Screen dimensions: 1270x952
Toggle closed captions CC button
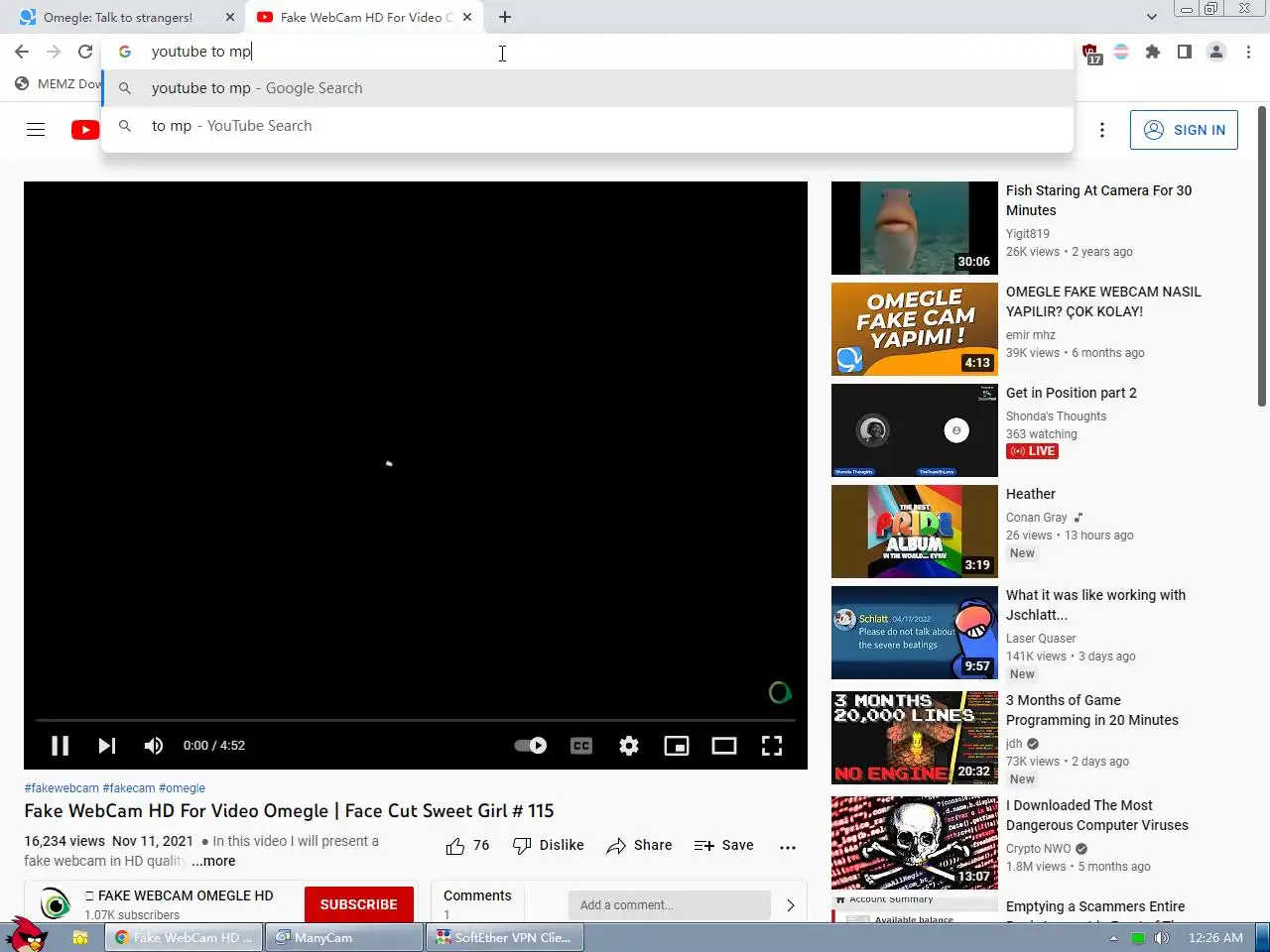pos(581,746)
